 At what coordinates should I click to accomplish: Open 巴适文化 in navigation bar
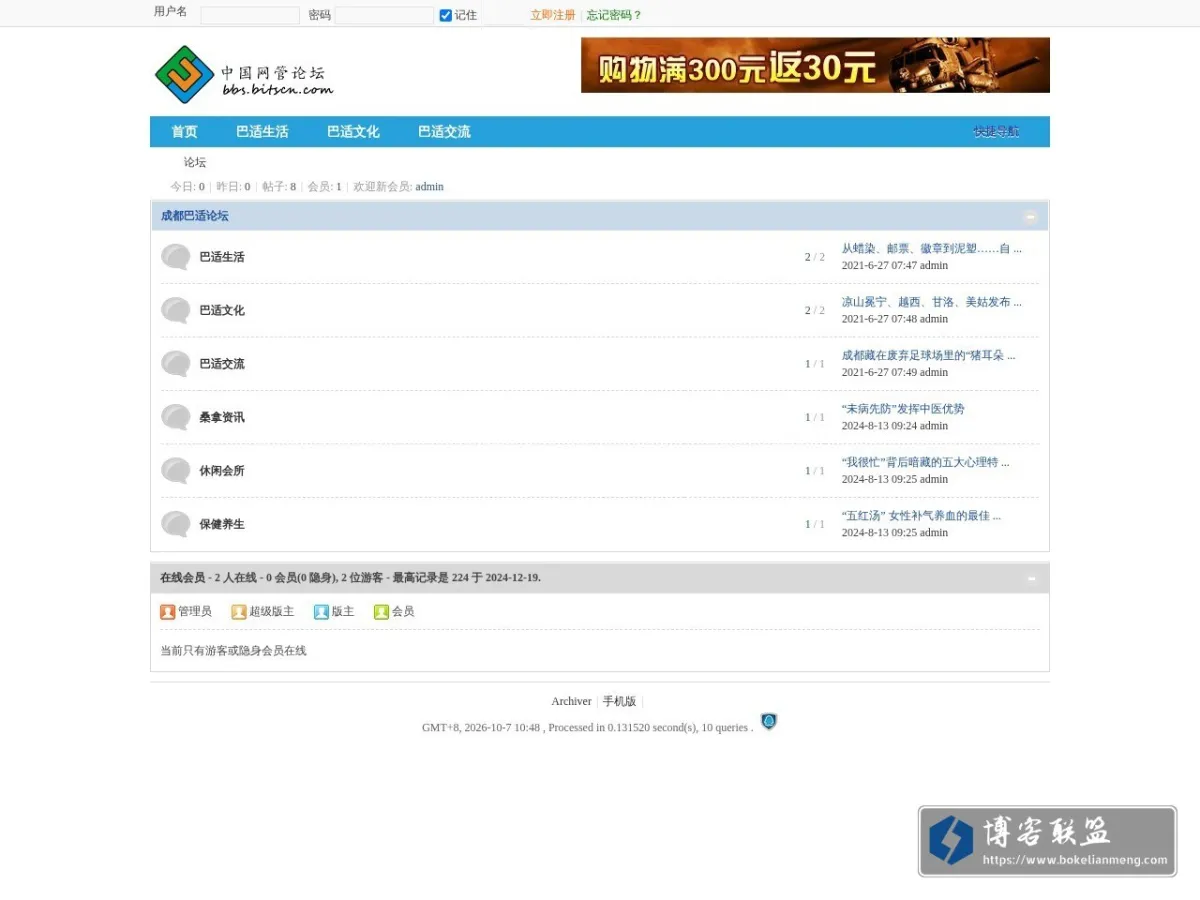coord(353,132)
